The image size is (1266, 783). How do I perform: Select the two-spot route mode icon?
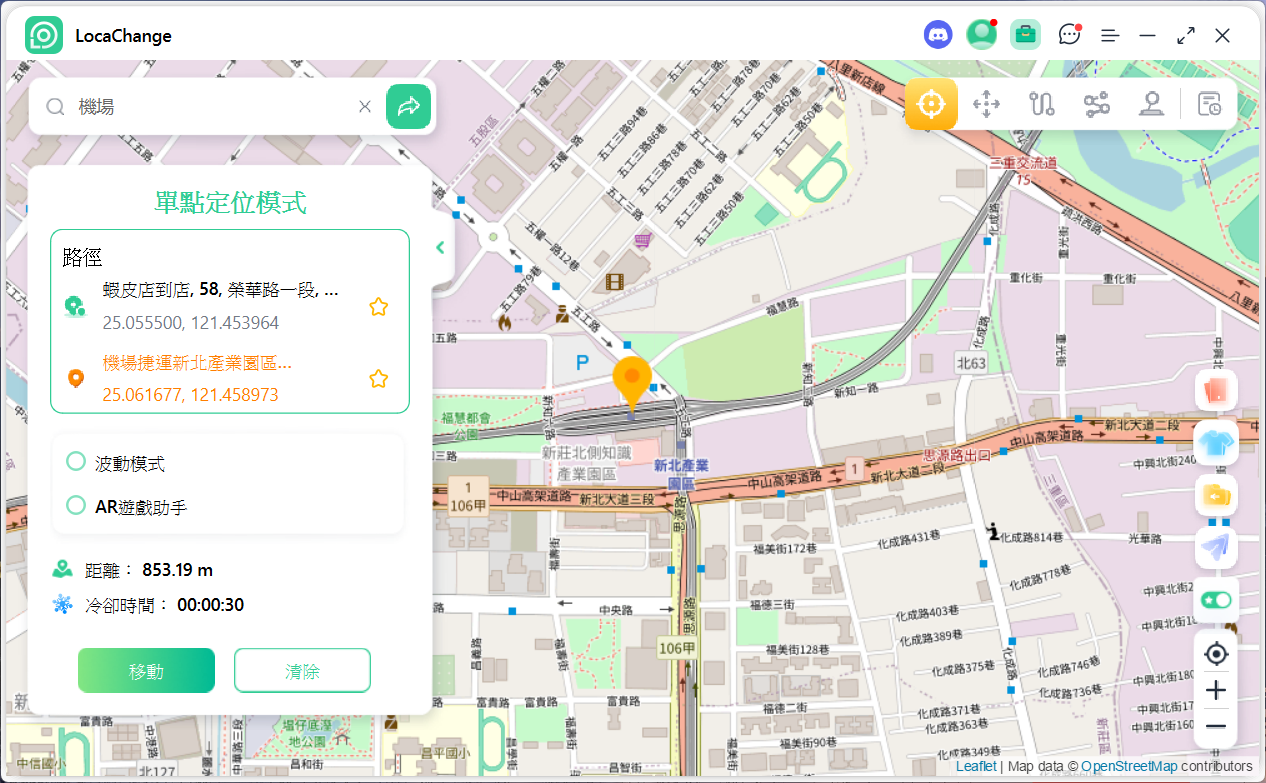pos(1042,104)
